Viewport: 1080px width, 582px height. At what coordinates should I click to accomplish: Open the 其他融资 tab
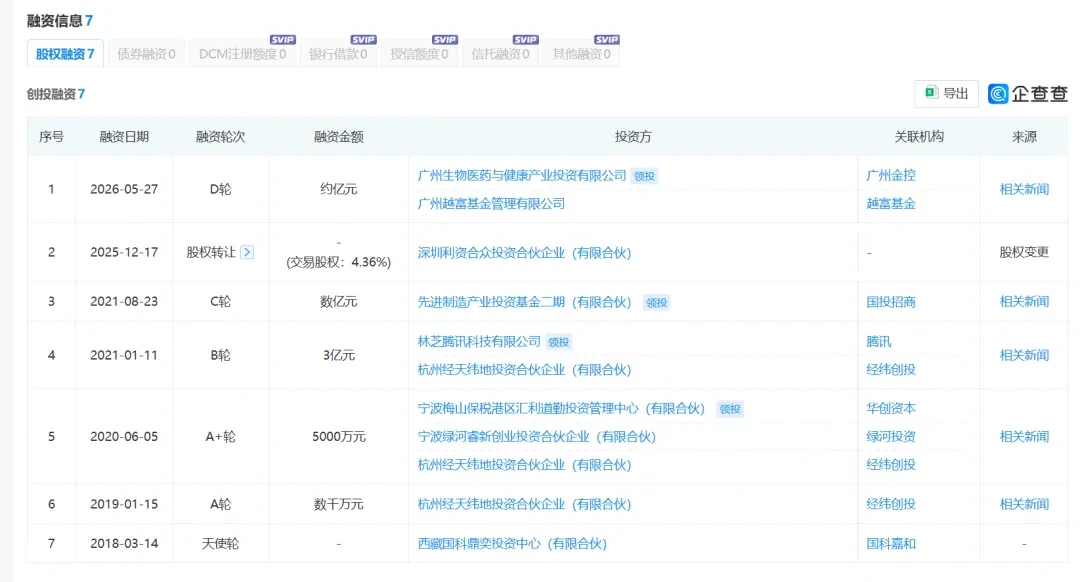pyautogui.click(x=581, y=54)
